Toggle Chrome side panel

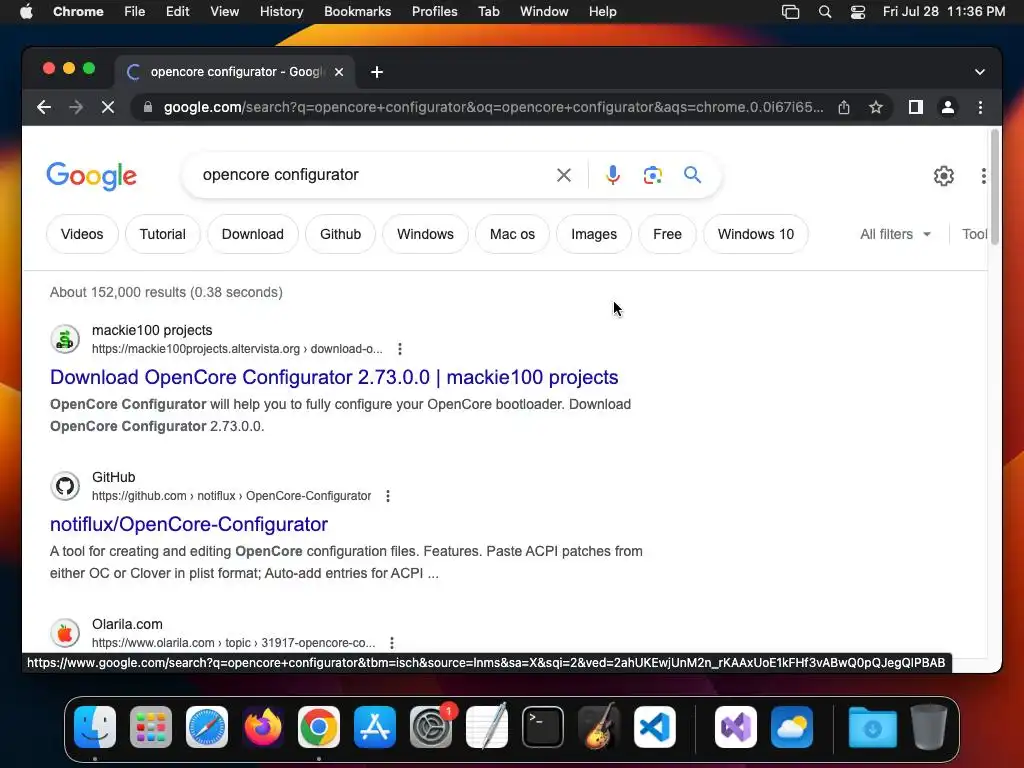pyautogui.click(x=916, y=107)
